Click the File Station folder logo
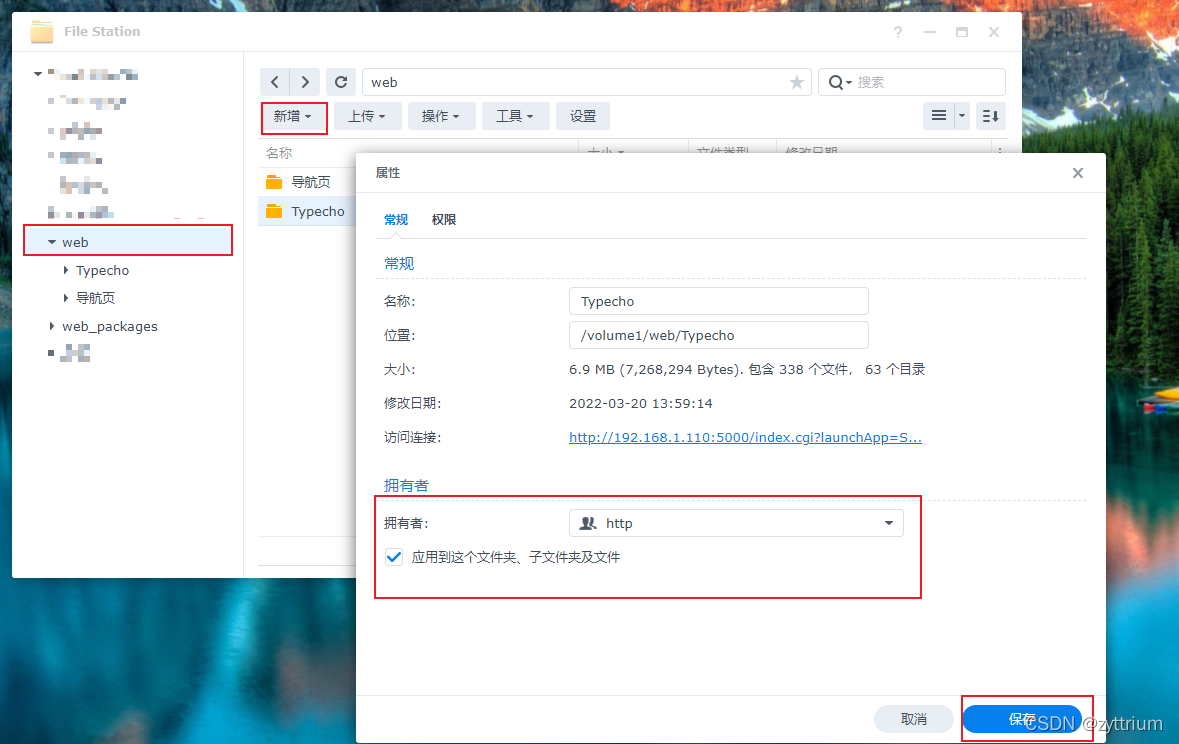This screenshot has width=1179, height=744. (x=42, y=32)
